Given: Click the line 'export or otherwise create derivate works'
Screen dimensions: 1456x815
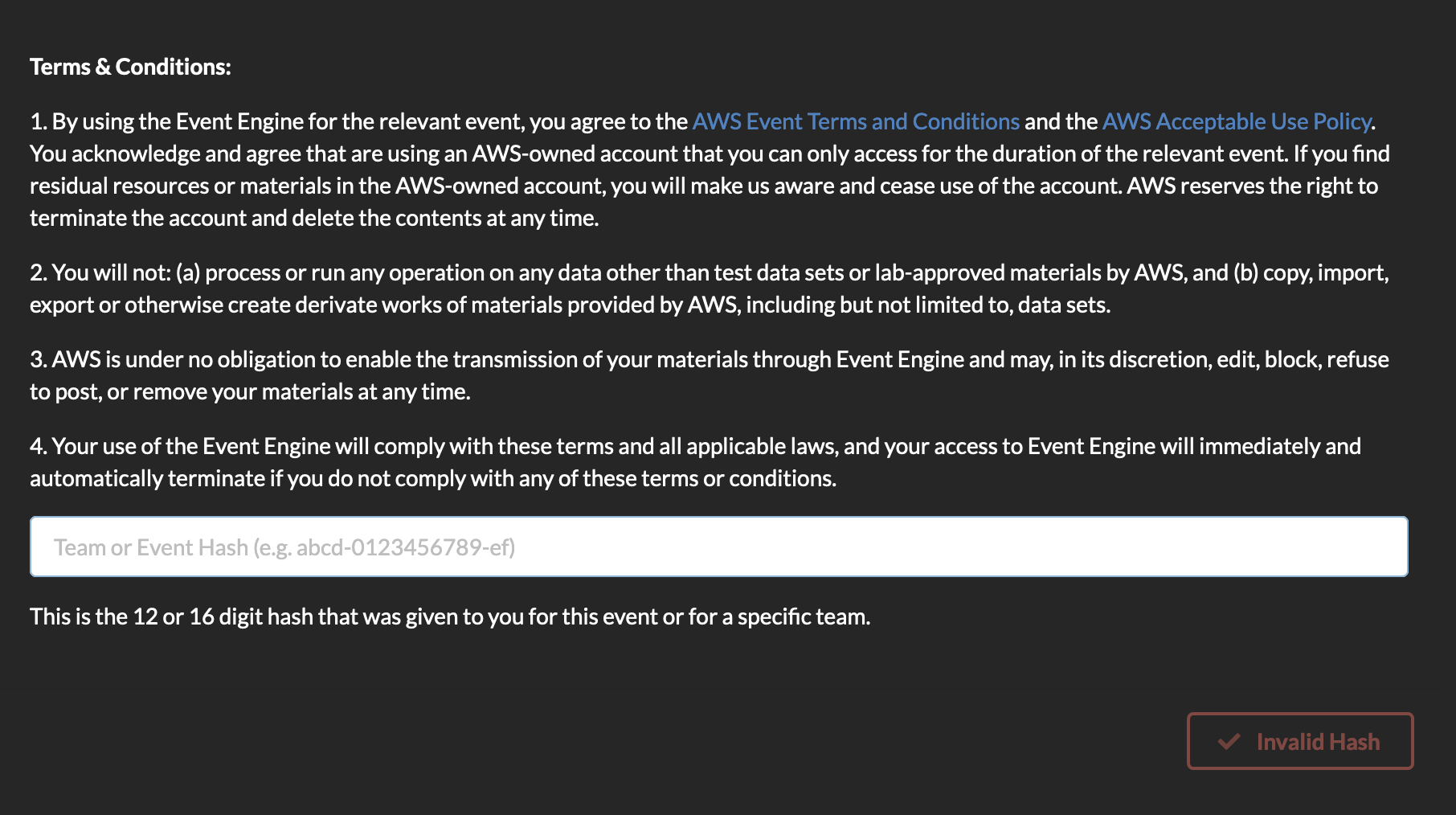Looking at the screenshot, I should point(571,305).
